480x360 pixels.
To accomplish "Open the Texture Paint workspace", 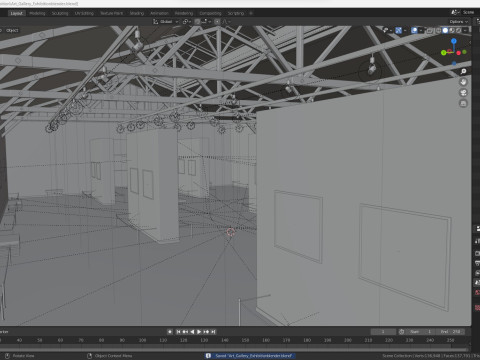I will (112, 13).
